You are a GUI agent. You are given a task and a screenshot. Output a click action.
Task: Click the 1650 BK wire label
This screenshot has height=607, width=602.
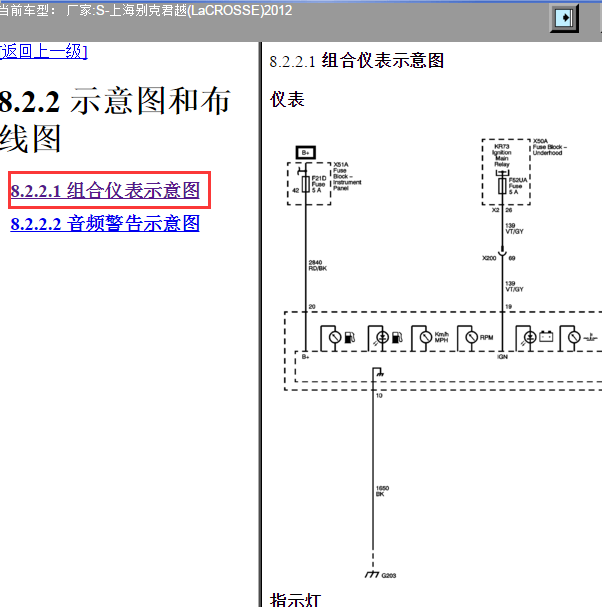coord(382,491)
